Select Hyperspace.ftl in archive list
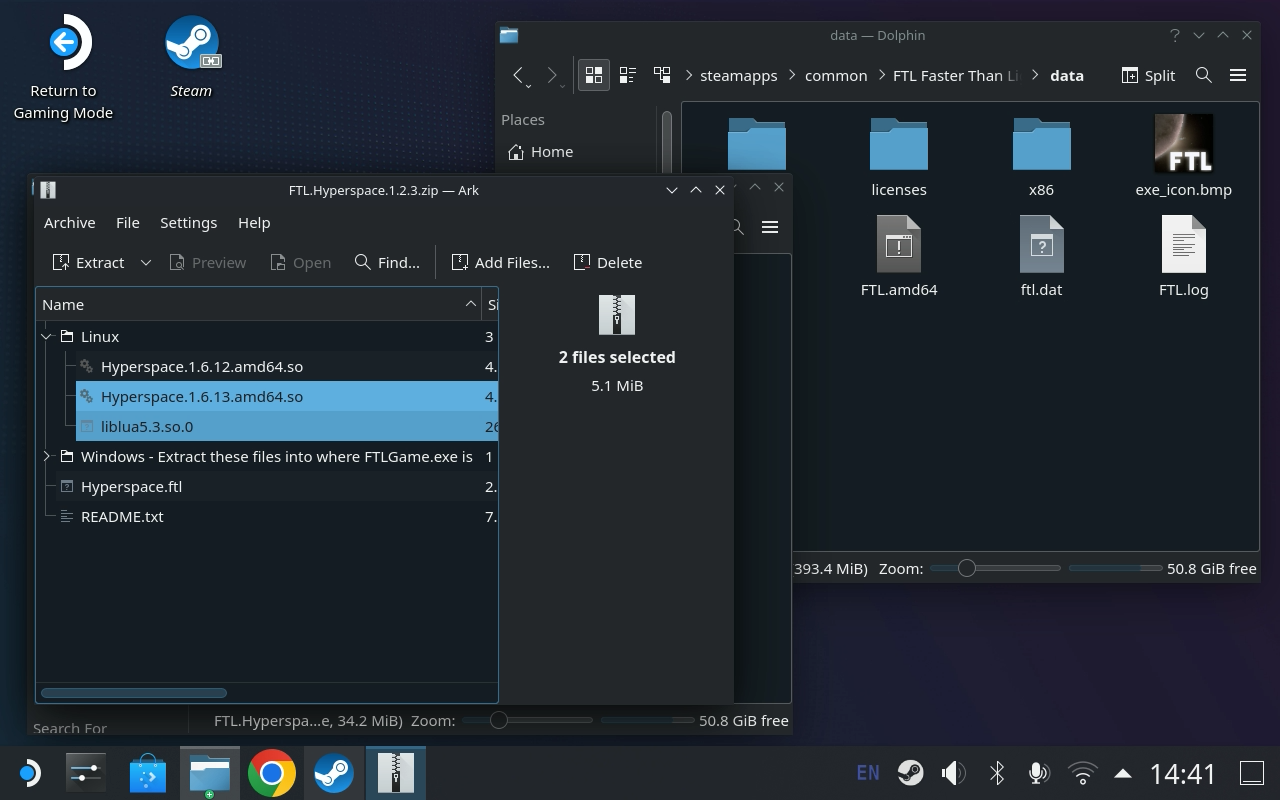The image size is (1280, 800). click(x=267, y=487)
